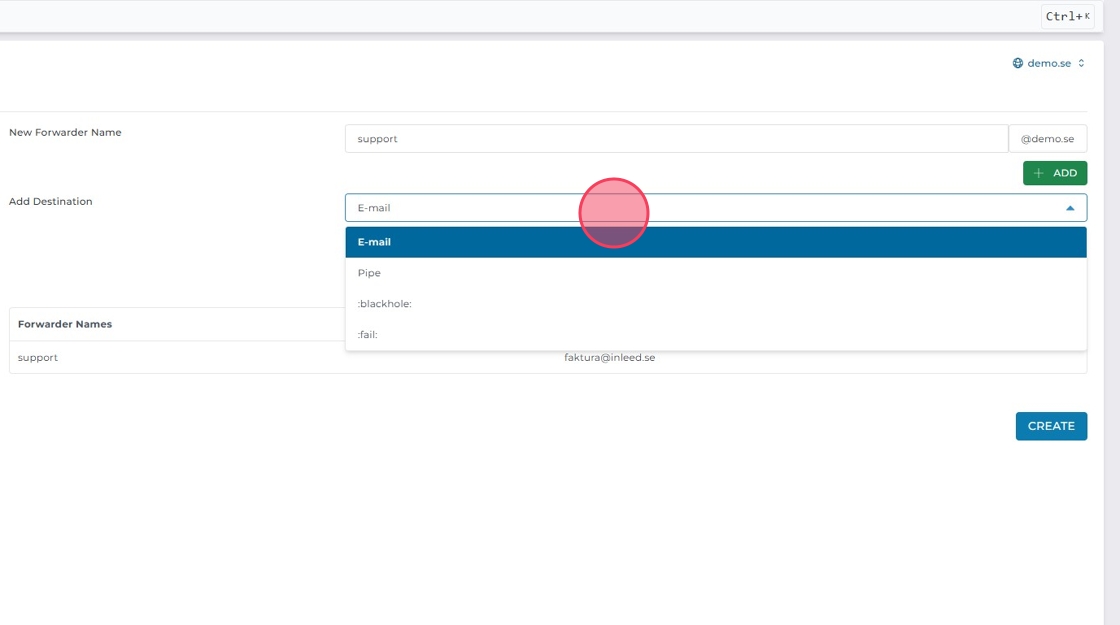Click the plus icon on ADD button
This screenshot has height=625, width=1120.
[1038, 173]
